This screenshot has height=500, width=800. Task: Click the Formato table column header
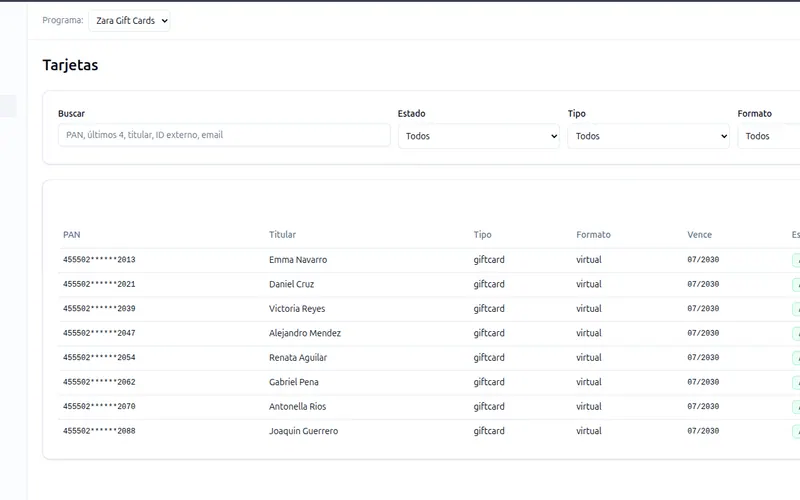click(x=593, y=235)
